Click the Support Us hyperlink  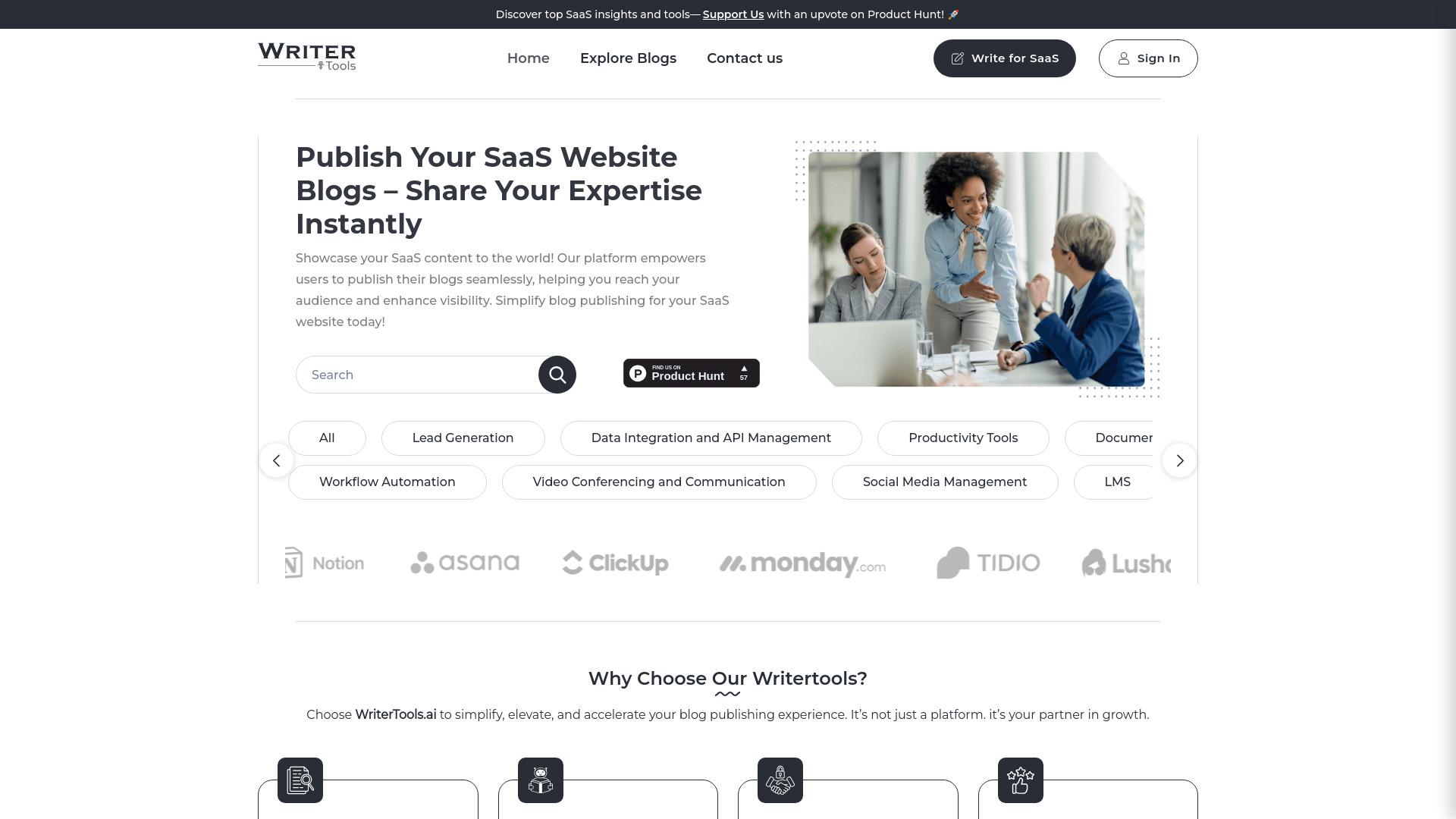tap(733, 14)
